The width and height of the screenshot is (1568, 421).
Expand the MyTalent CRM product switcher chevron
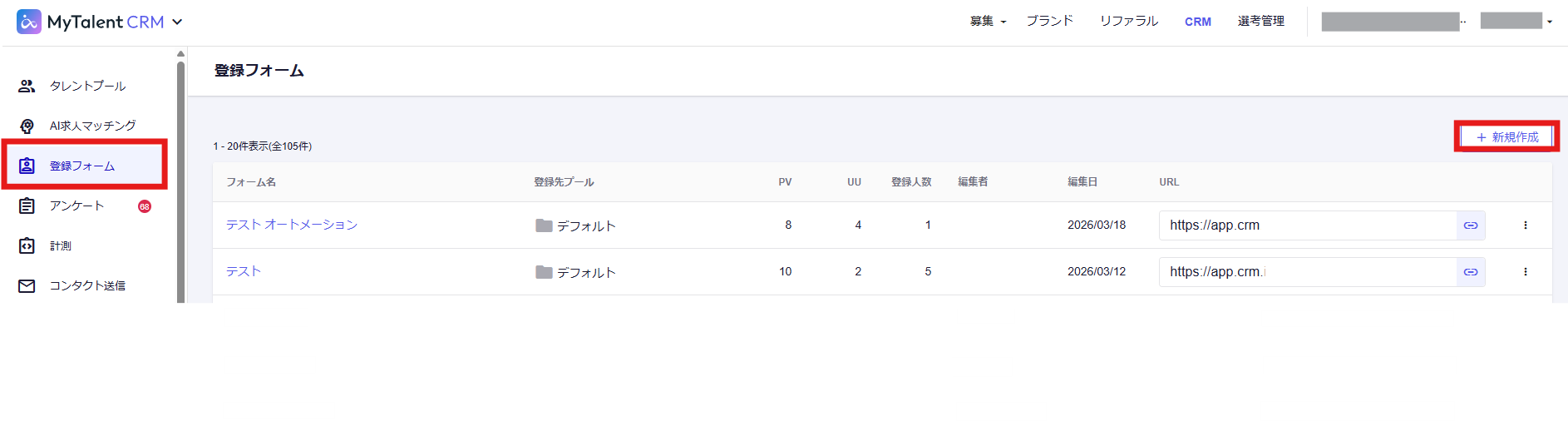pyautogui.click(x=177, y=22)
